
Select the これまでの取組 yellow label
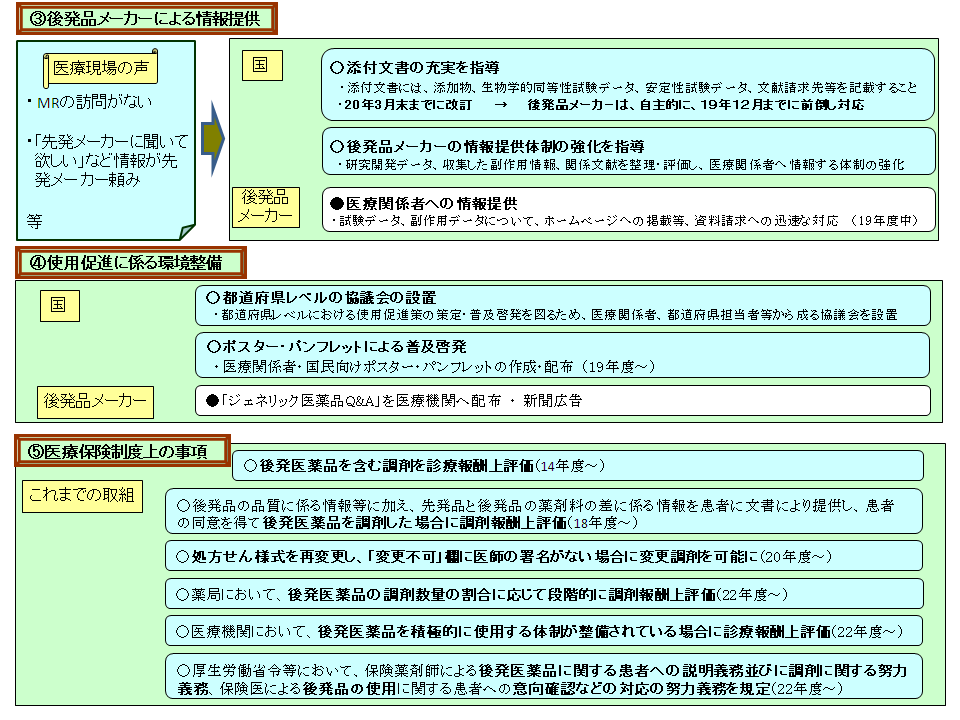[82, 495]
